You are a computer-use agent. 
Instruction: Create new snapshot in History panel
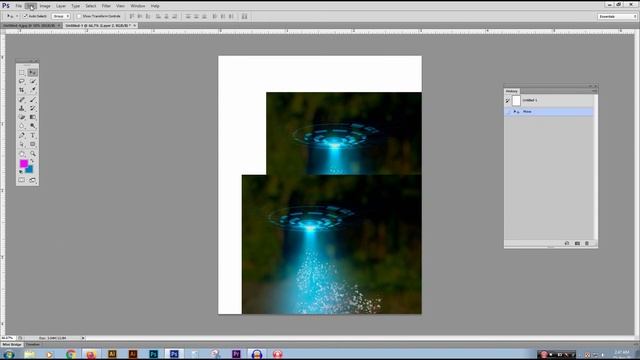(577, 243)
